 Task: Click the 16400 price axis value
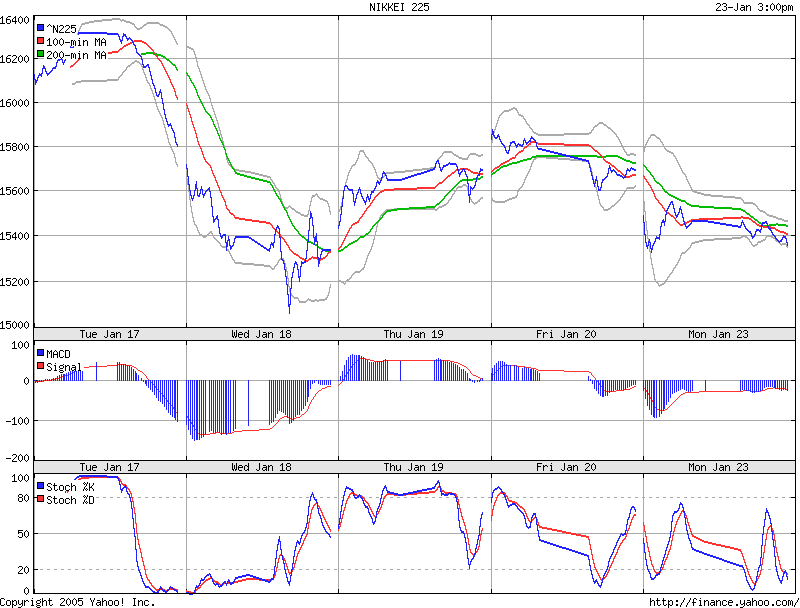(x=15, y=20)
